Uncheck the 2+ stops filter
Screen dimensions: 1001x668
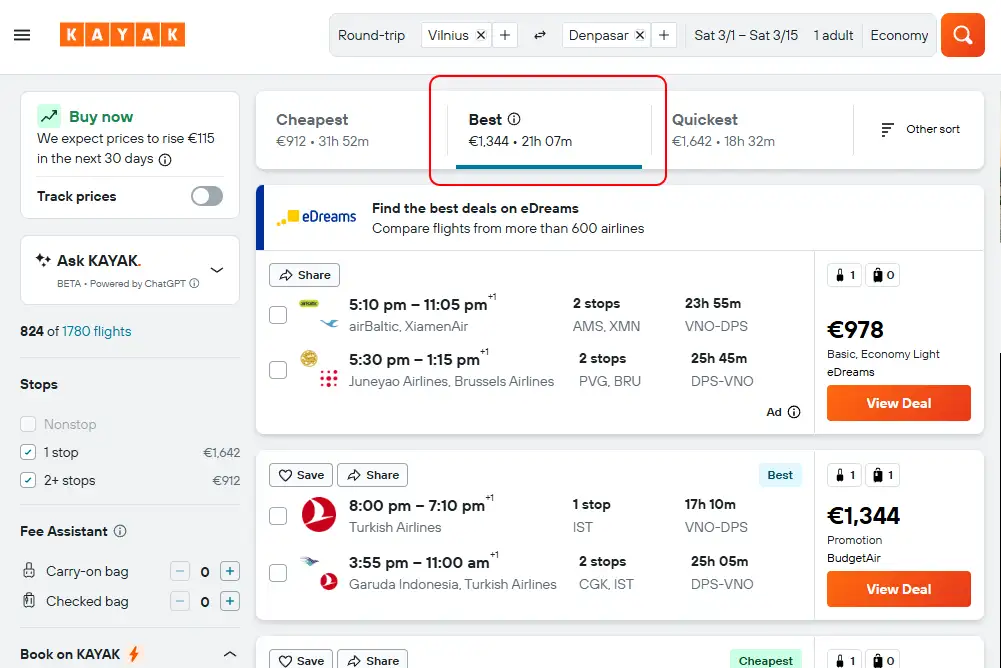tap(28, 480)
